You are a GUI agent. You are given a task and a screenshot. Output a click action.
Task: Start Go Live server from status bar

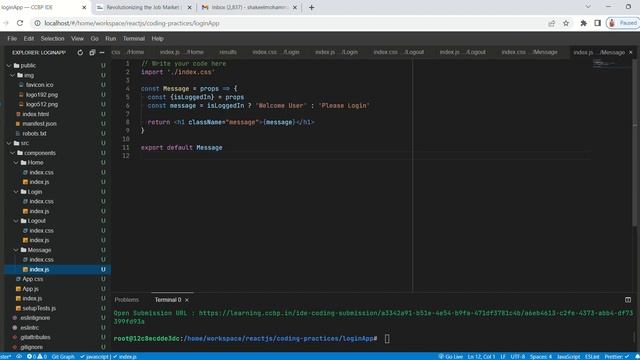tap(451, 356)
